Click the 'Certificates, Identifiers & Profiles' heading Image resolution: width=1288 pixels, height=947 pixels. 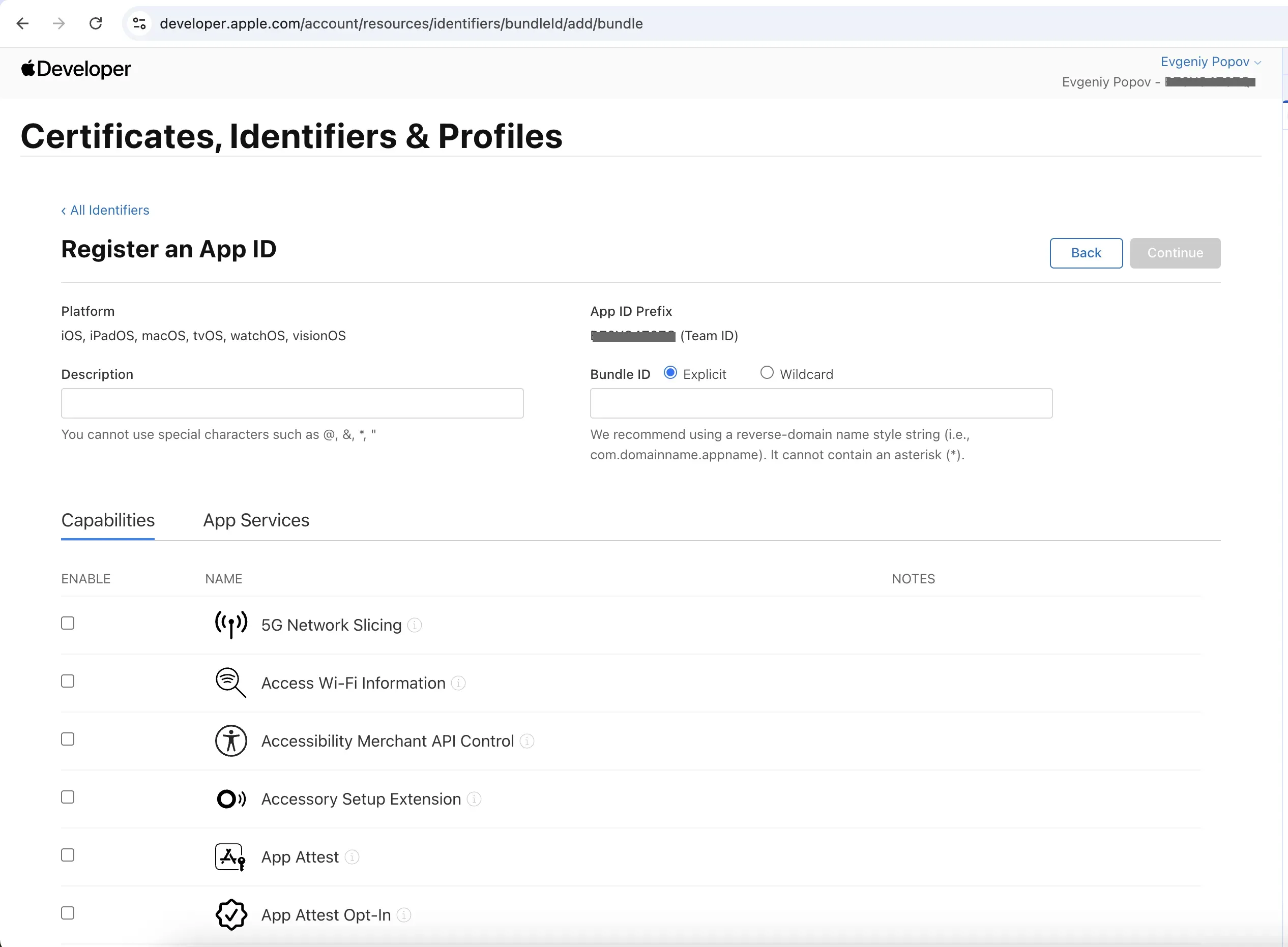tap(291, 136)
